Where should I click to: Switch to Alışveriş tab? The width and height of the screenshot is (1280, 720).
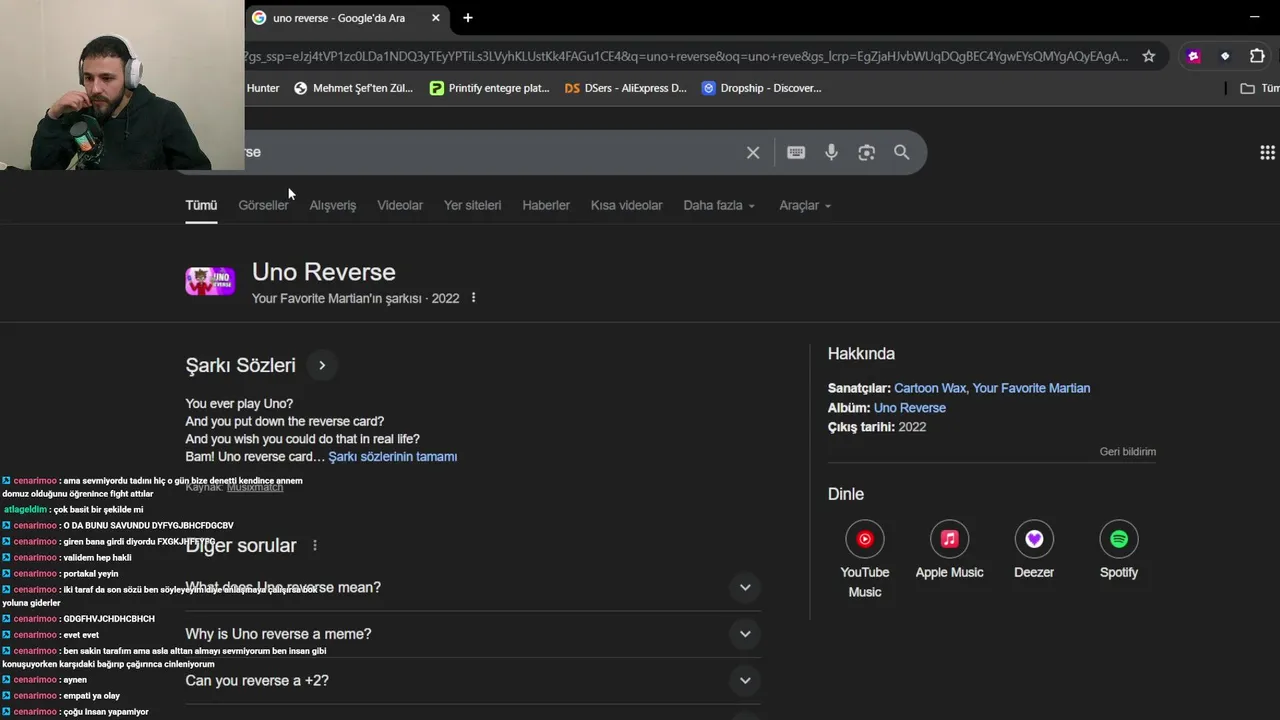(333, 205)
